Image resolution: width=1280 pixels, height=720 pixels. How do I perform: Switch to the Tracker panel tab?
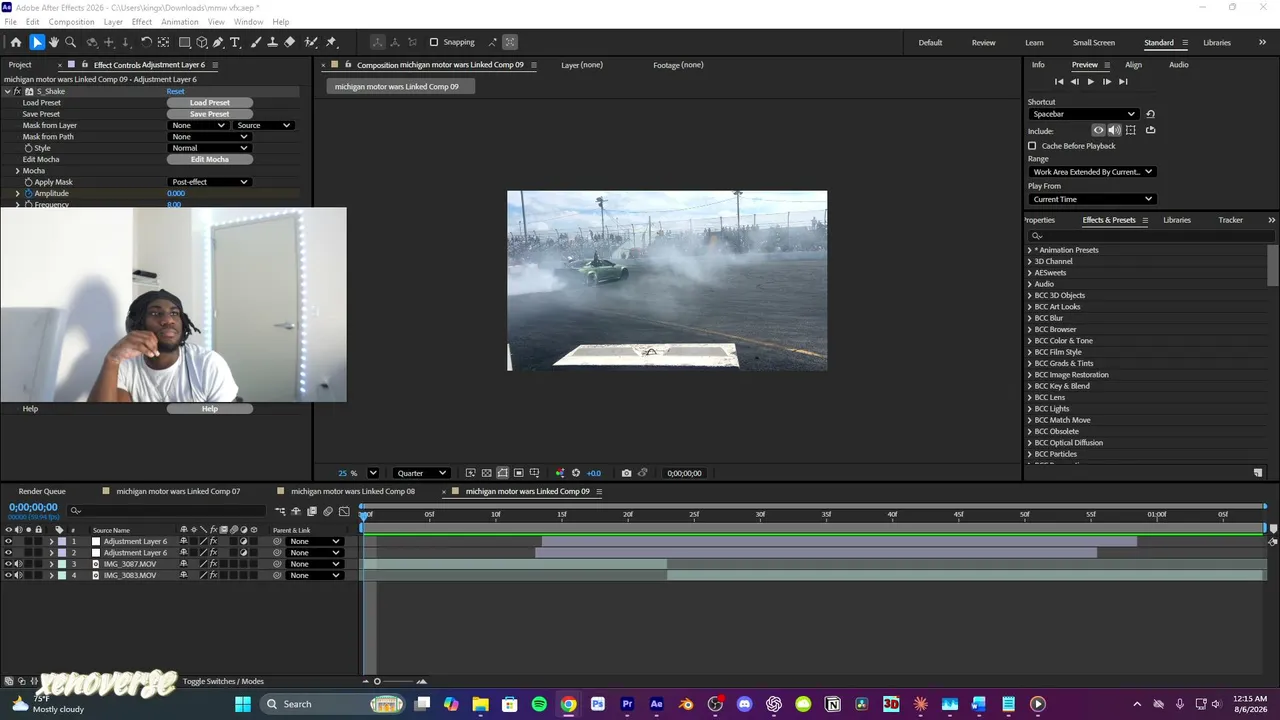pyautogui.click(x=1231, y=220)
